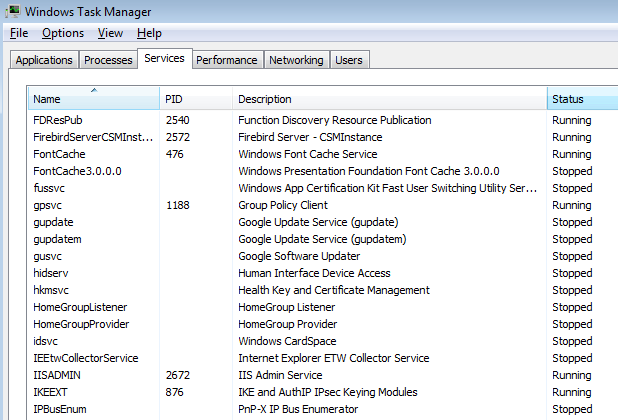
Task: Click the Task Manager title bar icon
Action: coord(13,11)
